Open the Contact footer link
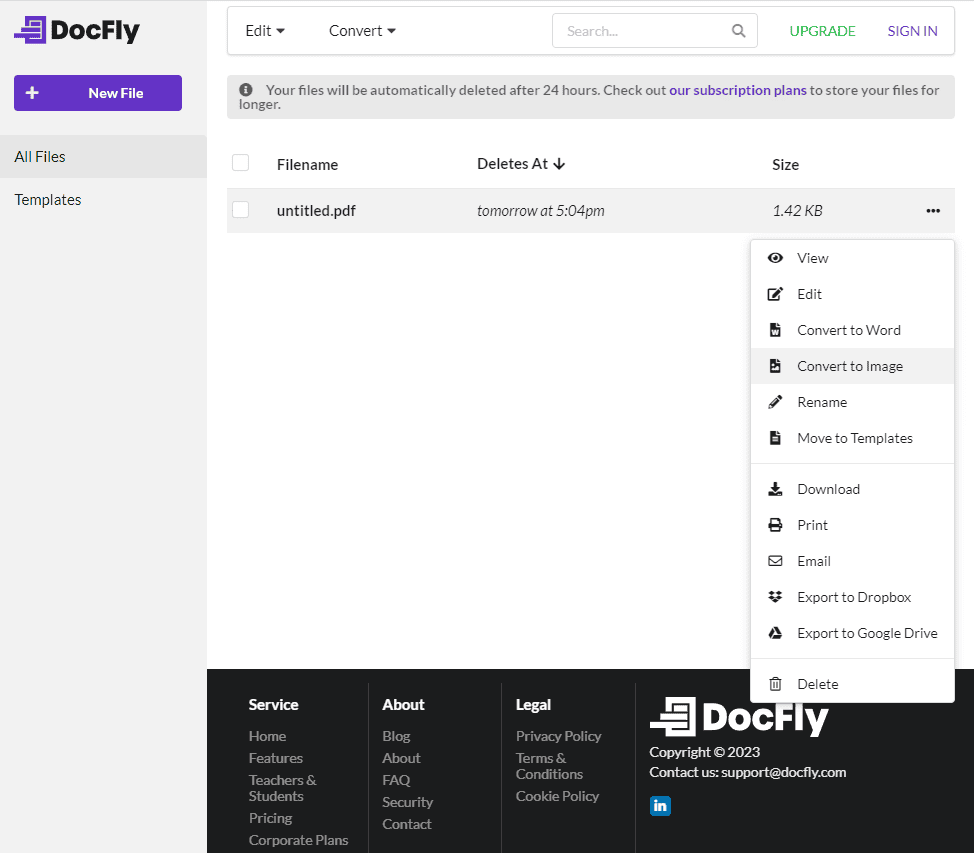Image resolution: width=974 pixels, height=853 pixels. pyautogui.click(x=407, y=824)
